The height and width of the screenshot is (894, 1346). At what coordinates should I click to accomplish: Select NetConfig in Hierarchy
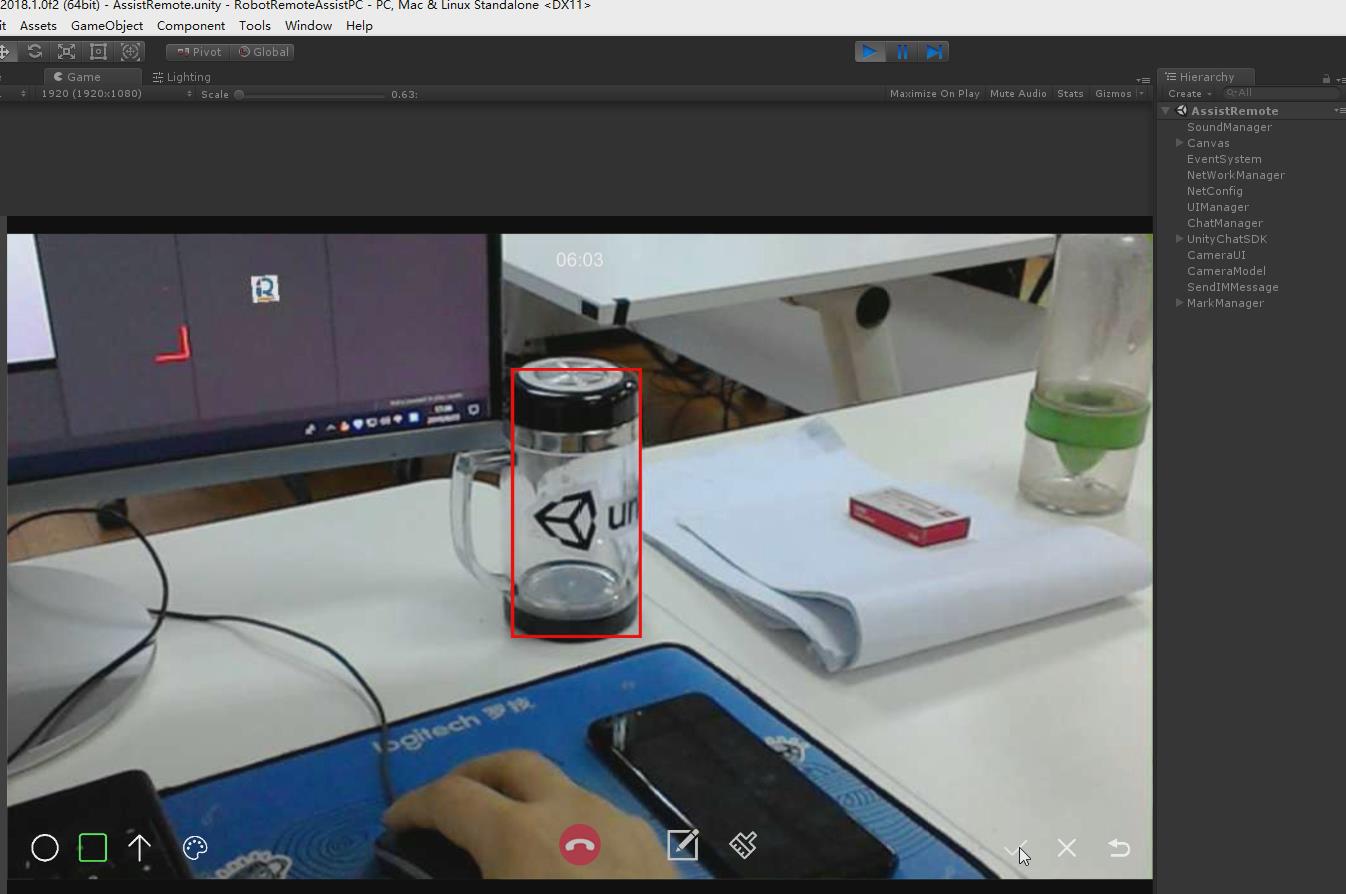click(1214, 191)
